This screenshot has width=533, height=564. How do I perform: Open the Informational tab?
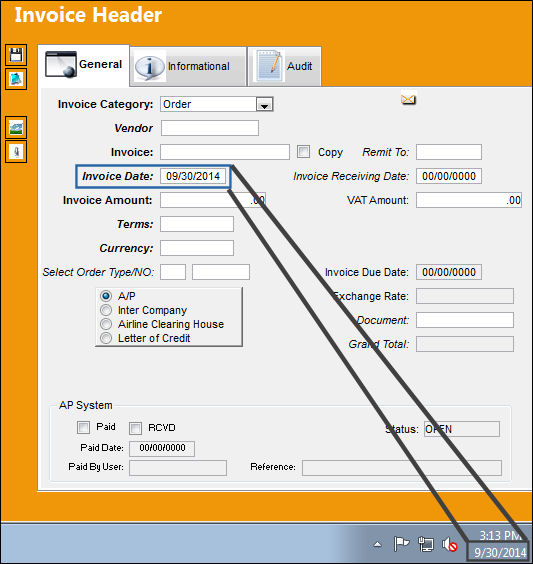188,66
